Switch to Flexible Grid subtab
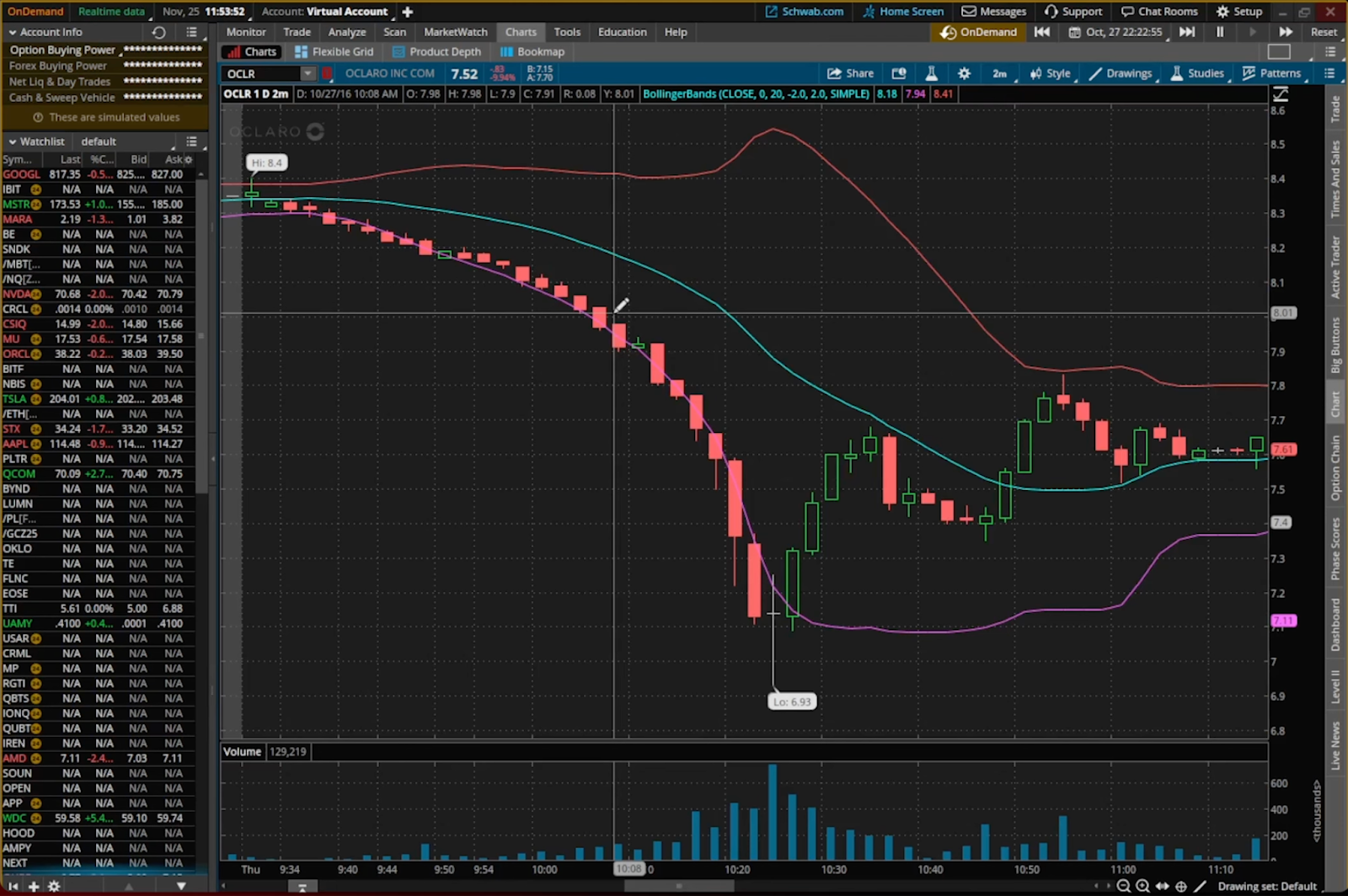This screenshot has width=1348, height=896. point(334,52)
